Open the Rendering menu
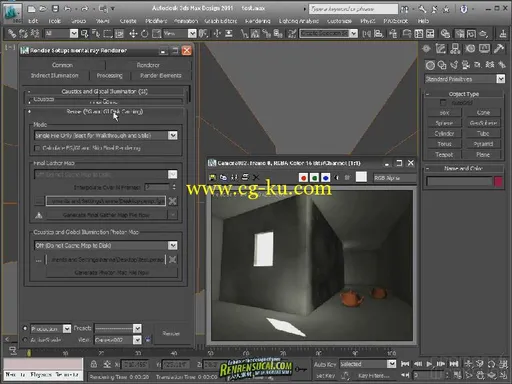 coord(258,21)
